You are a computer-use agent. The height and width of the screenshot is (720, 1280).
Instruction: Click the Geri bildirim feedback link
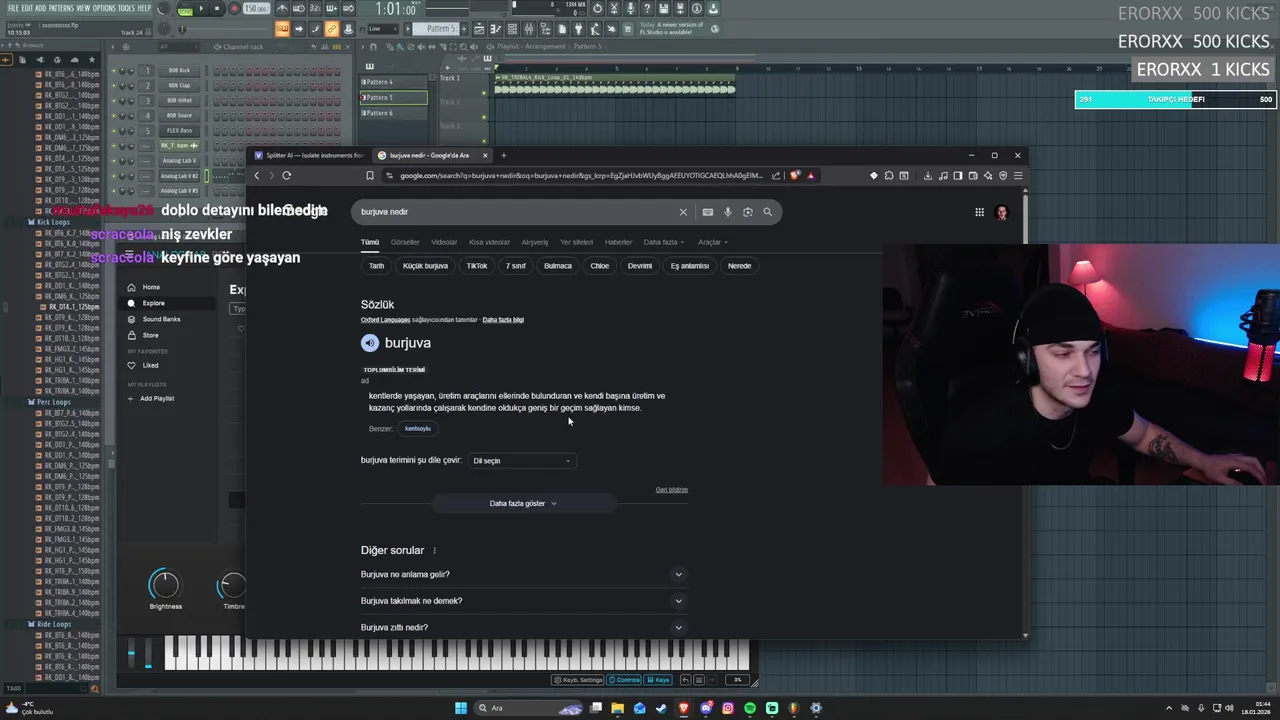click(x=672, y=490)
